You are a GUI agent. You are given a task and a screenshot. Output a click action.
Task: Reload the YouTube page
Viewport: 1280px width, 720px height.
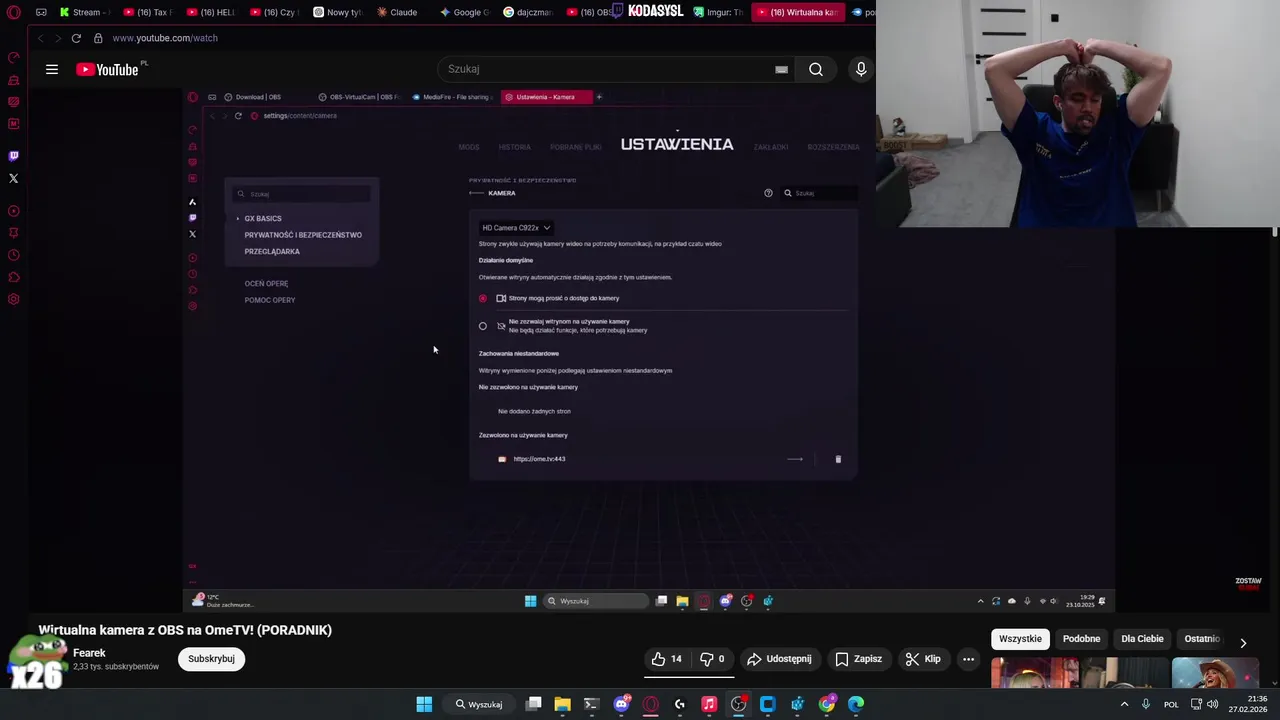pyautogui.click(x=76, y=38)
